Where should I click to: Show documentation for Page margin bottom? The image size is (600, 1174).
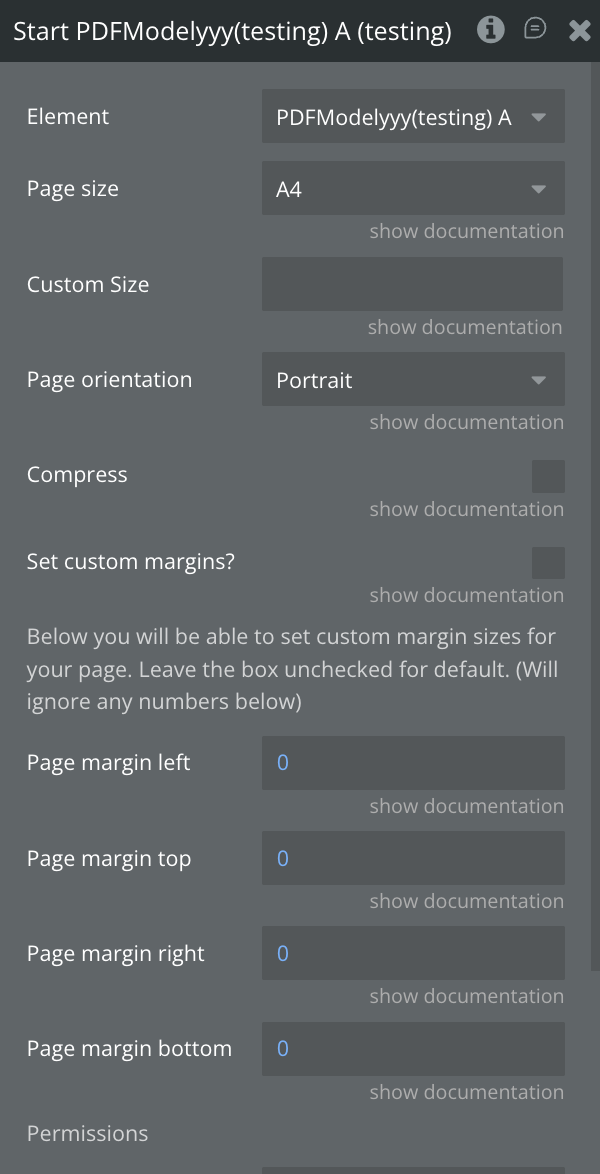click(x=466, y=1093)
